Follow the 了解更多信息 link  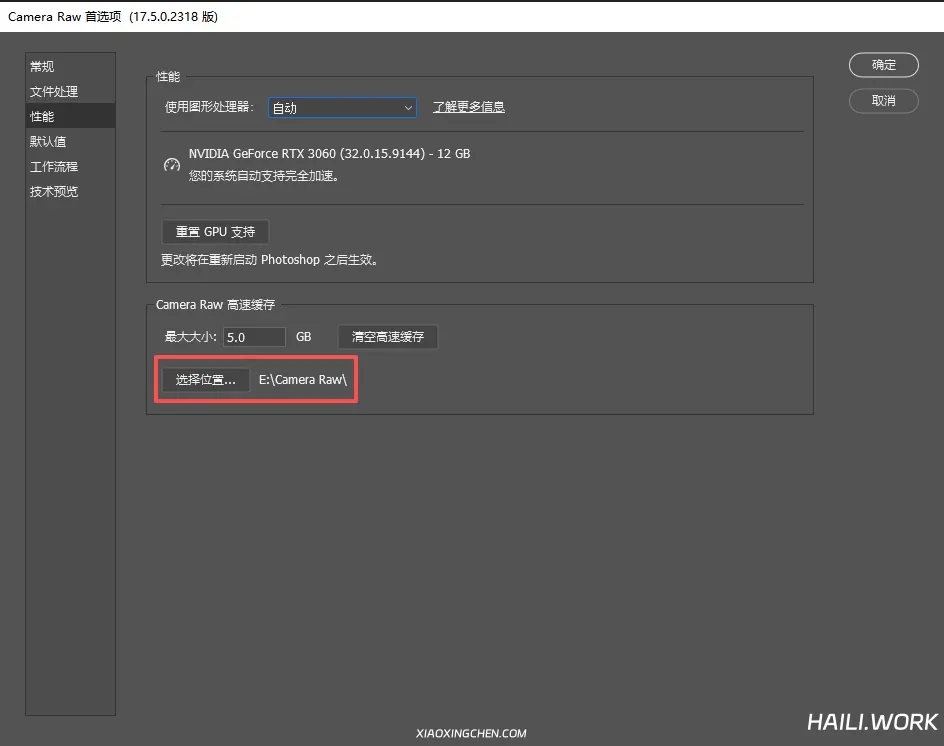tap(468, 107)
